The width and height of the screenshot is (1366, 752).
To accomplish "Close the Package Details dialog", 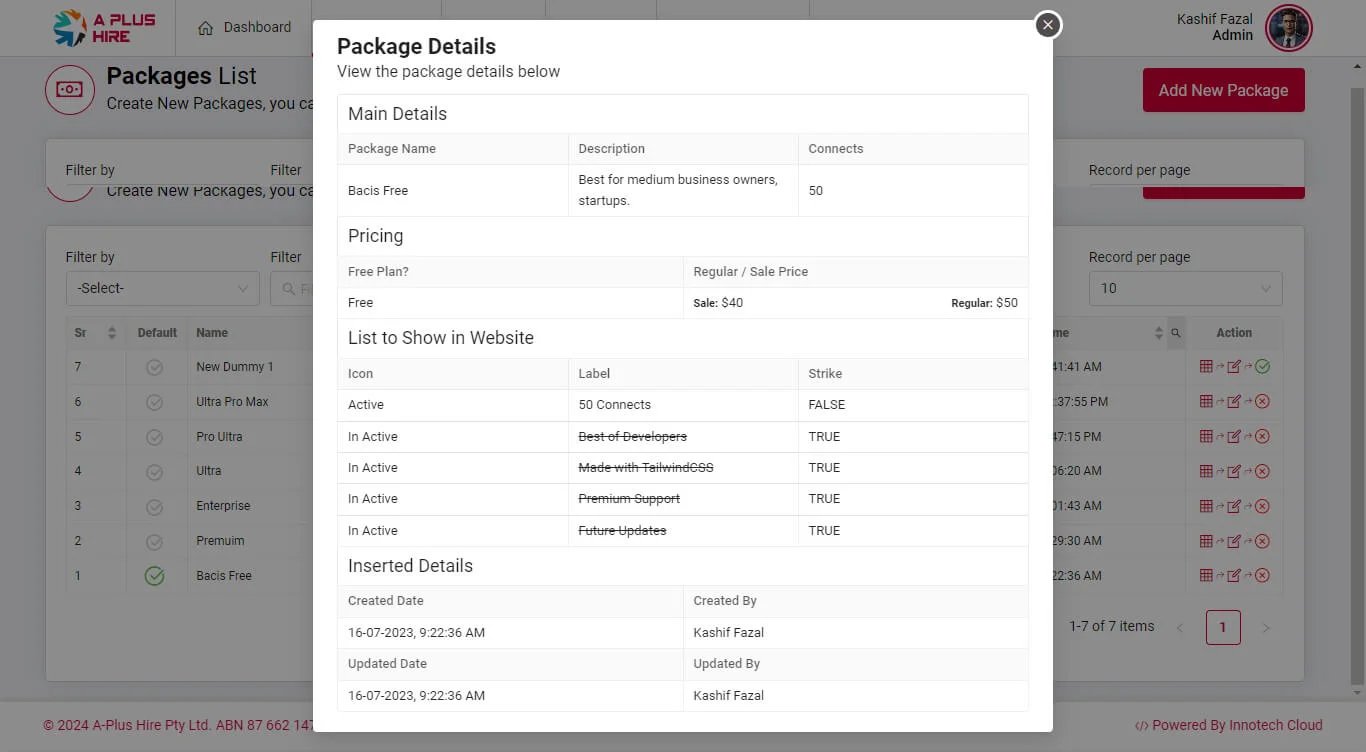I will (1047, 25).
